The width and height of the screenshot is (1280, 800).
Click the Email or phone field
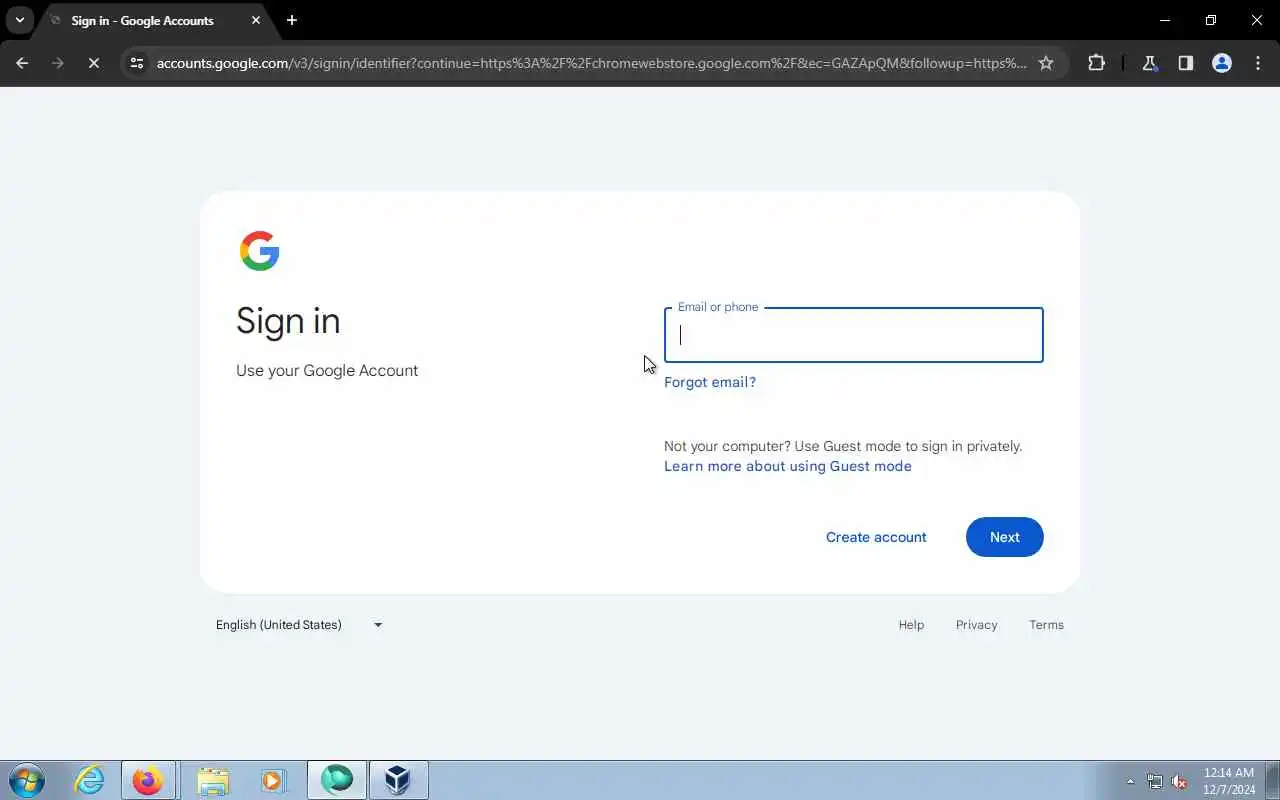click(853, 335)
